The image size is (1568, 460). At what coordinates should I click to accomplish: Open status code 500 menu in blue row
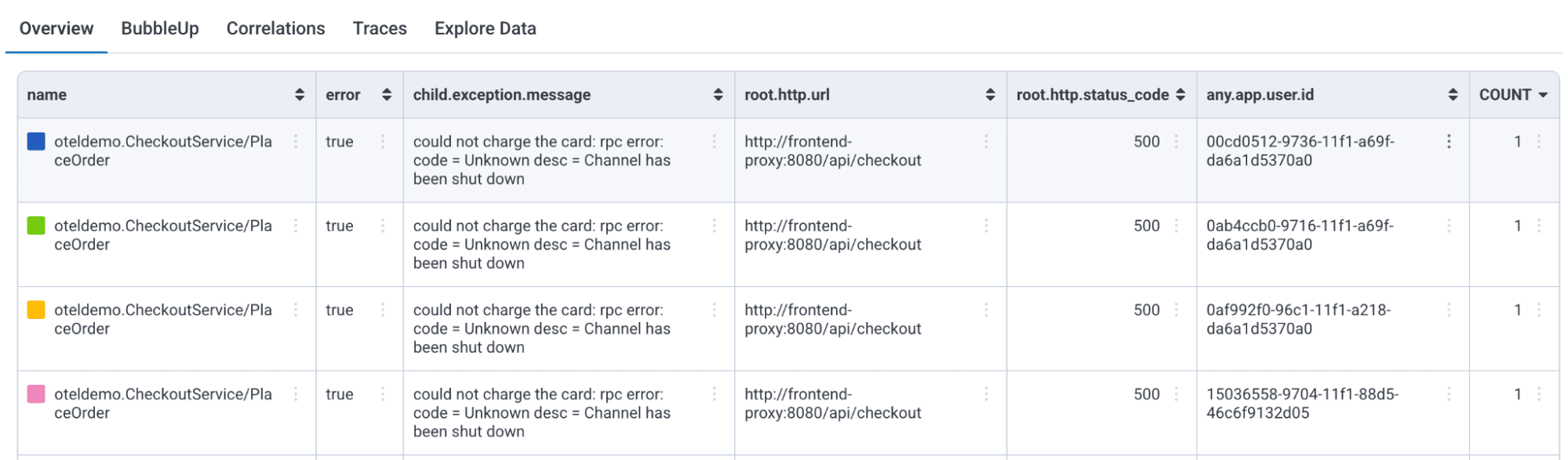pyautogui.click(x=1177, y=141)
